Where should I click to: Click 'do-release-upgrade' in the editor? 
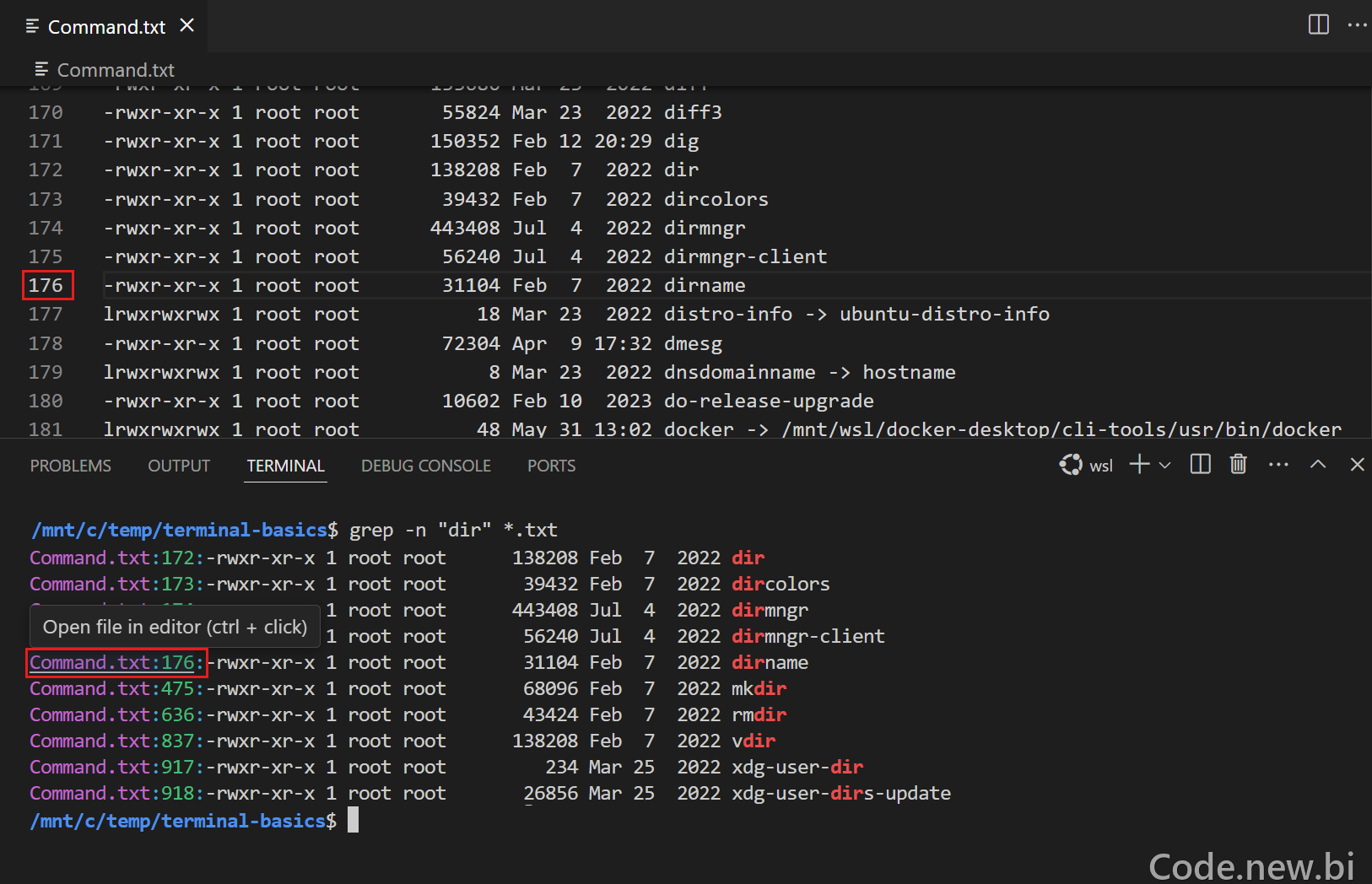pos(770,401)
